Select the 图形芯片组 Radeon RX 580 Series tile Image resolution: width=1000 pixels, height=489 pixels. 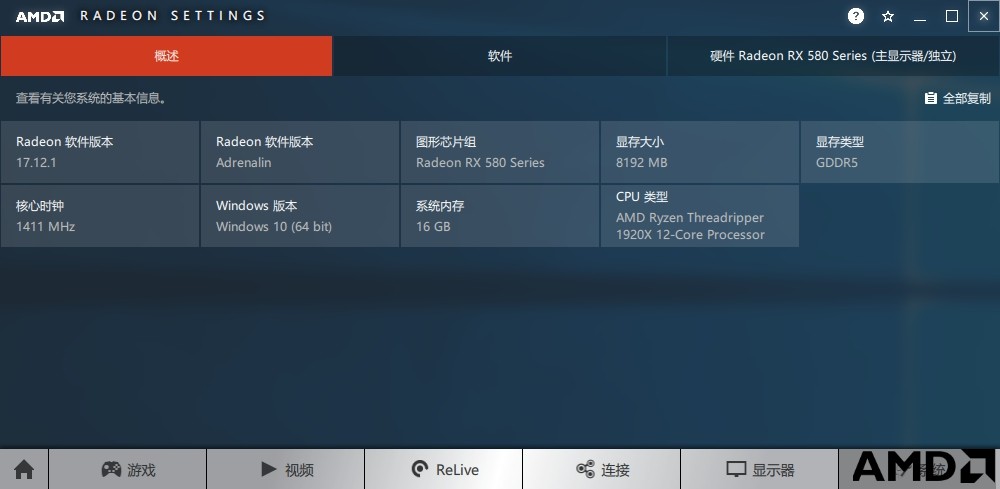click(x=500, y=152)
